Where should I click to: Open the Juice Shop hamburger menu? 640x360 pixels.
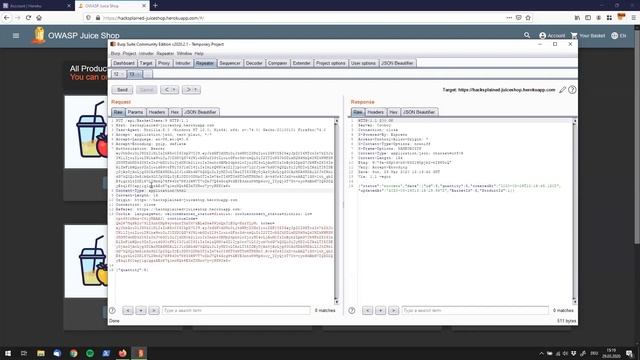click(16, 36)
